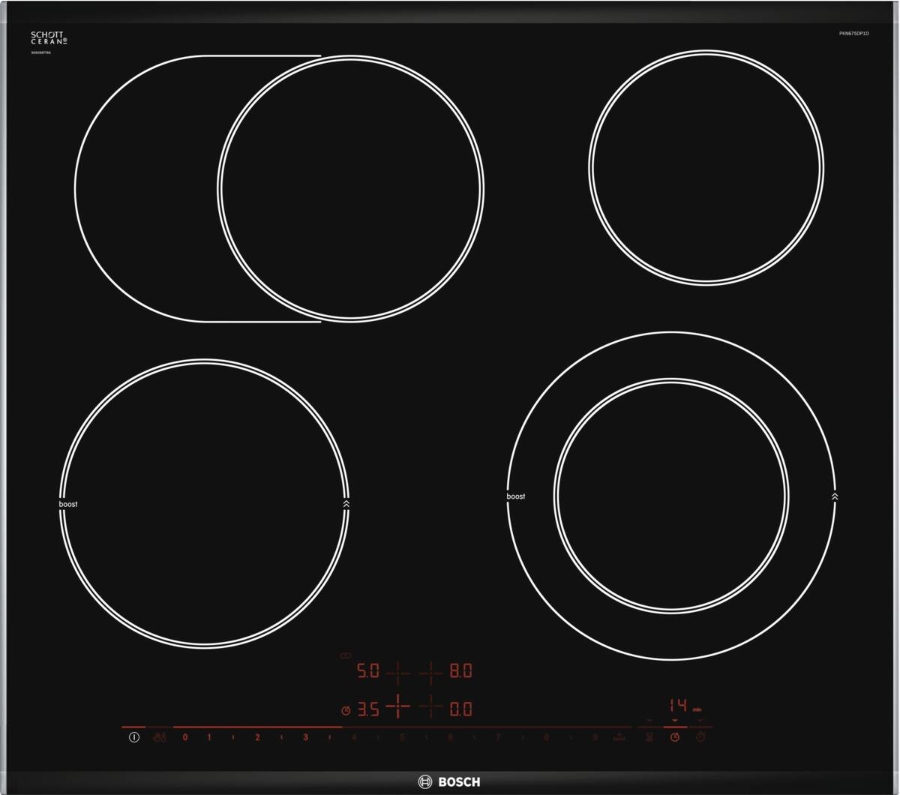
Task: Tap the kitchen stopwatch icon at far right
Action: click(700, 738)
